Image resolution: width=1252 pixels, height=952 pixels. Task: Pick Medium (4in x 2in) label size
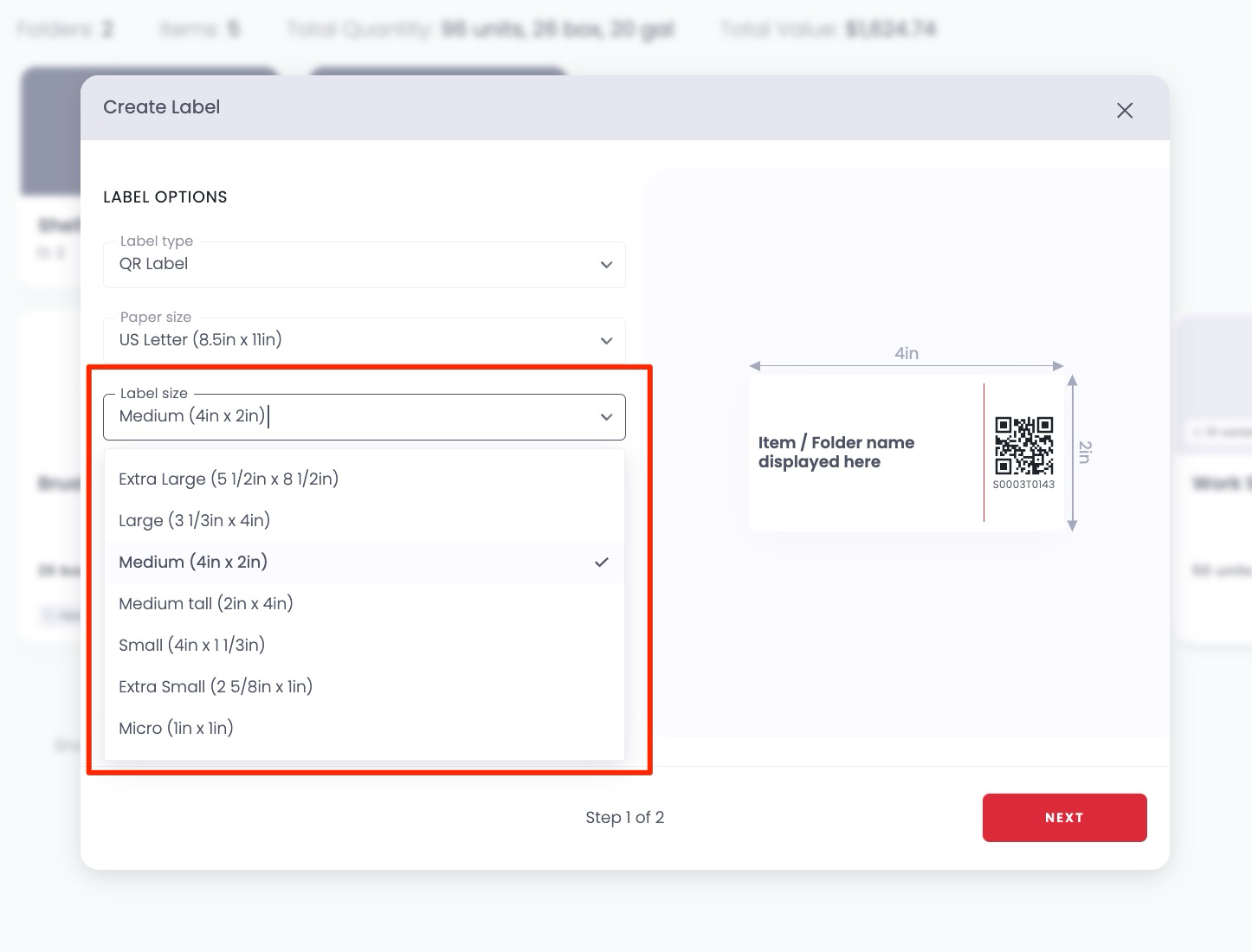click(x=193, y=563)
